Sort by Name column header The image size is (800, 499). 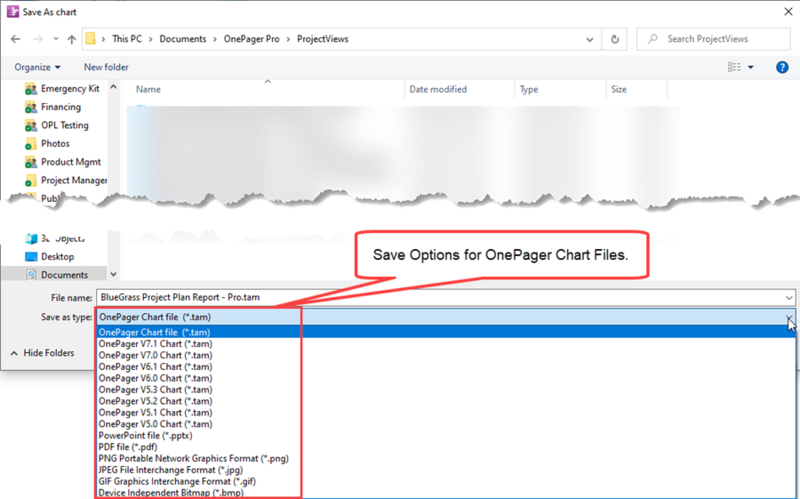(148, 89)
